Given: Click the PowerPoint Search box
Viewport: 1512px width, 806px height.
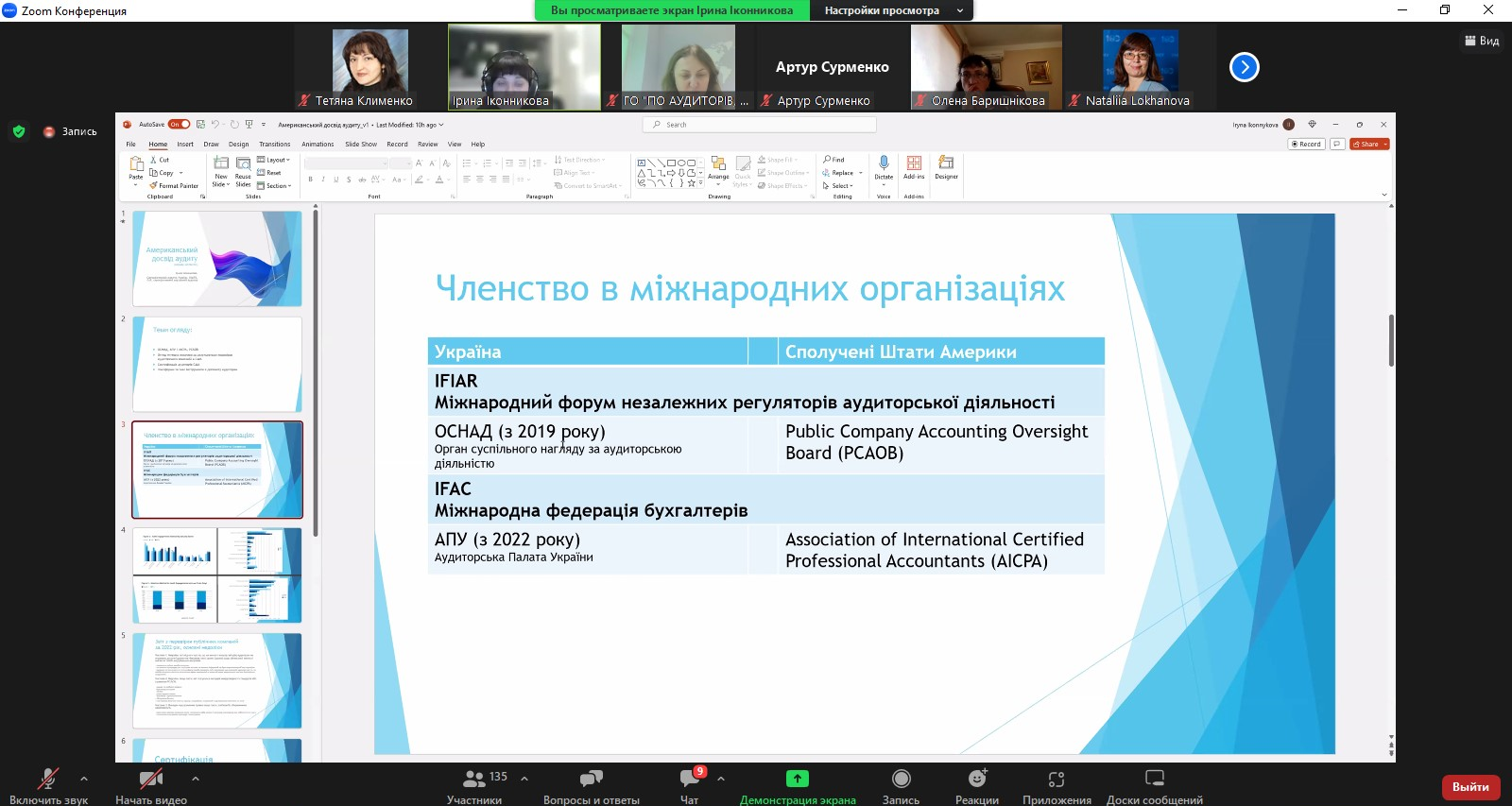Looking at the screenshot, I should click(761, 125).
